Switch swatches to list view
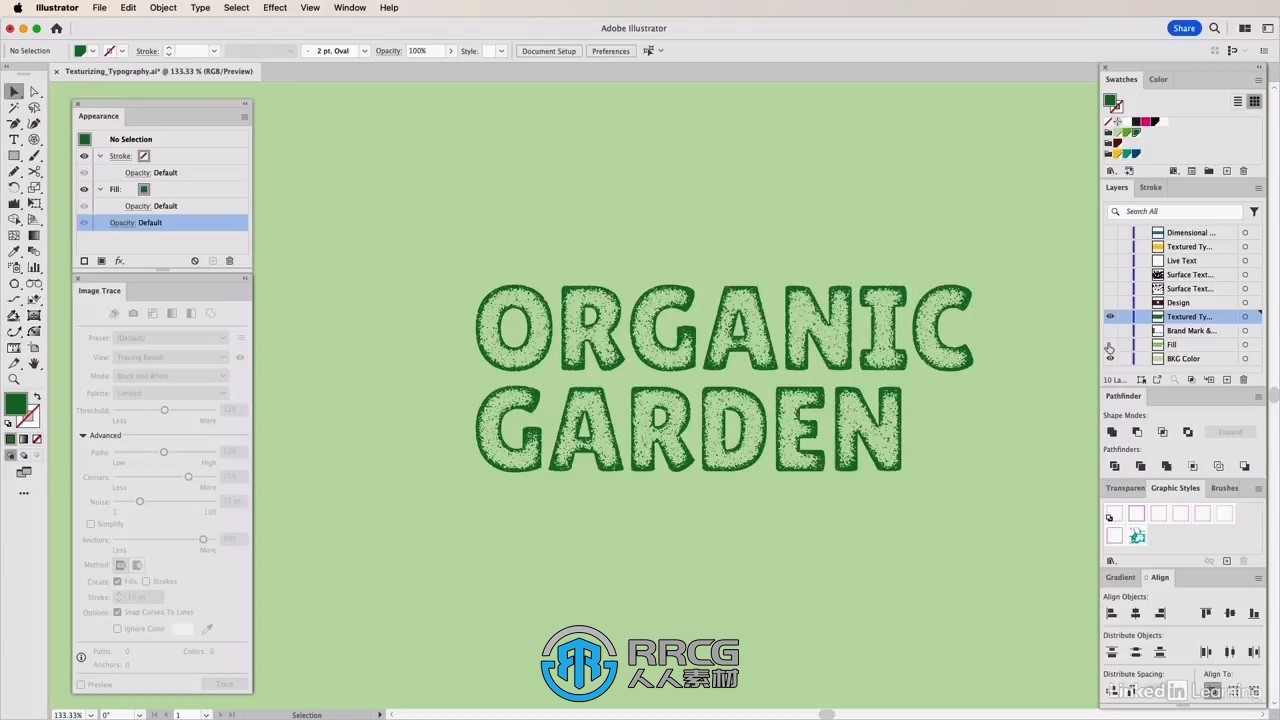The height and width of the screenshot is (720, 1280). point(1237,101)
